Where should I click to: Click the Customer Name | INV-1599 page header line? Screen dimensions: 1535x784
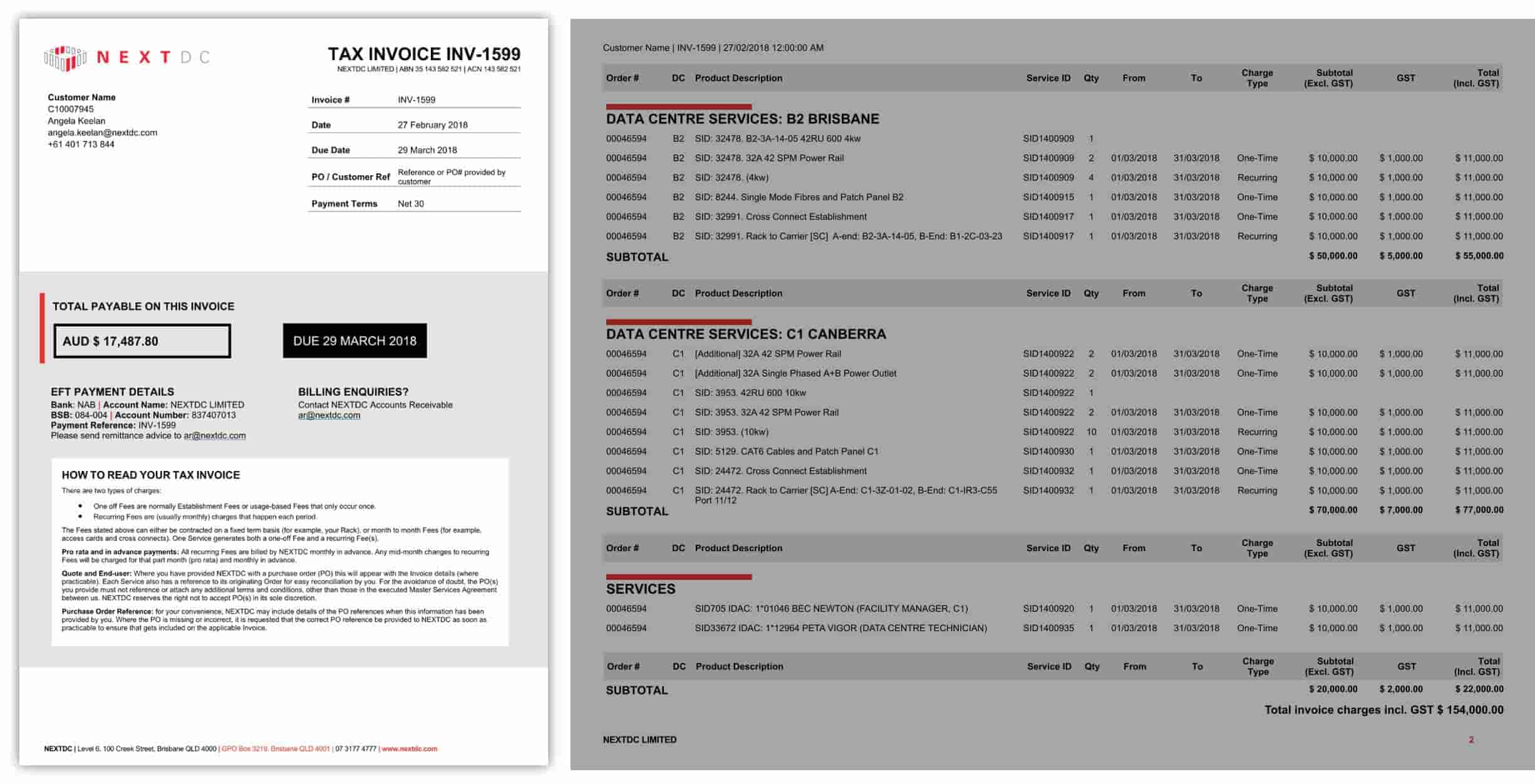click(713, 48)
